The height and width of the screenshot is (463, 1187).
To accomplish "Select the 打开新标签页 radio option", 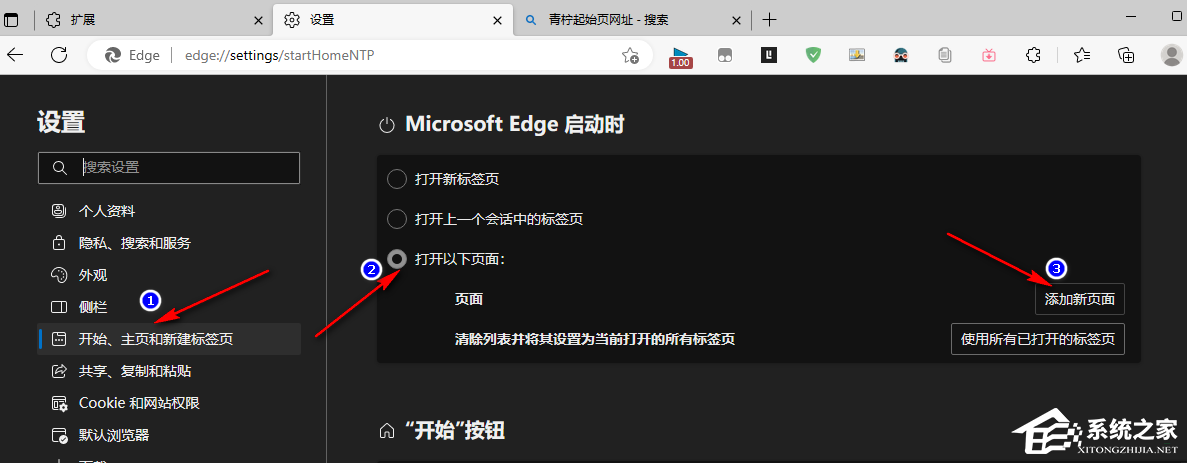I will coord(397,179).
